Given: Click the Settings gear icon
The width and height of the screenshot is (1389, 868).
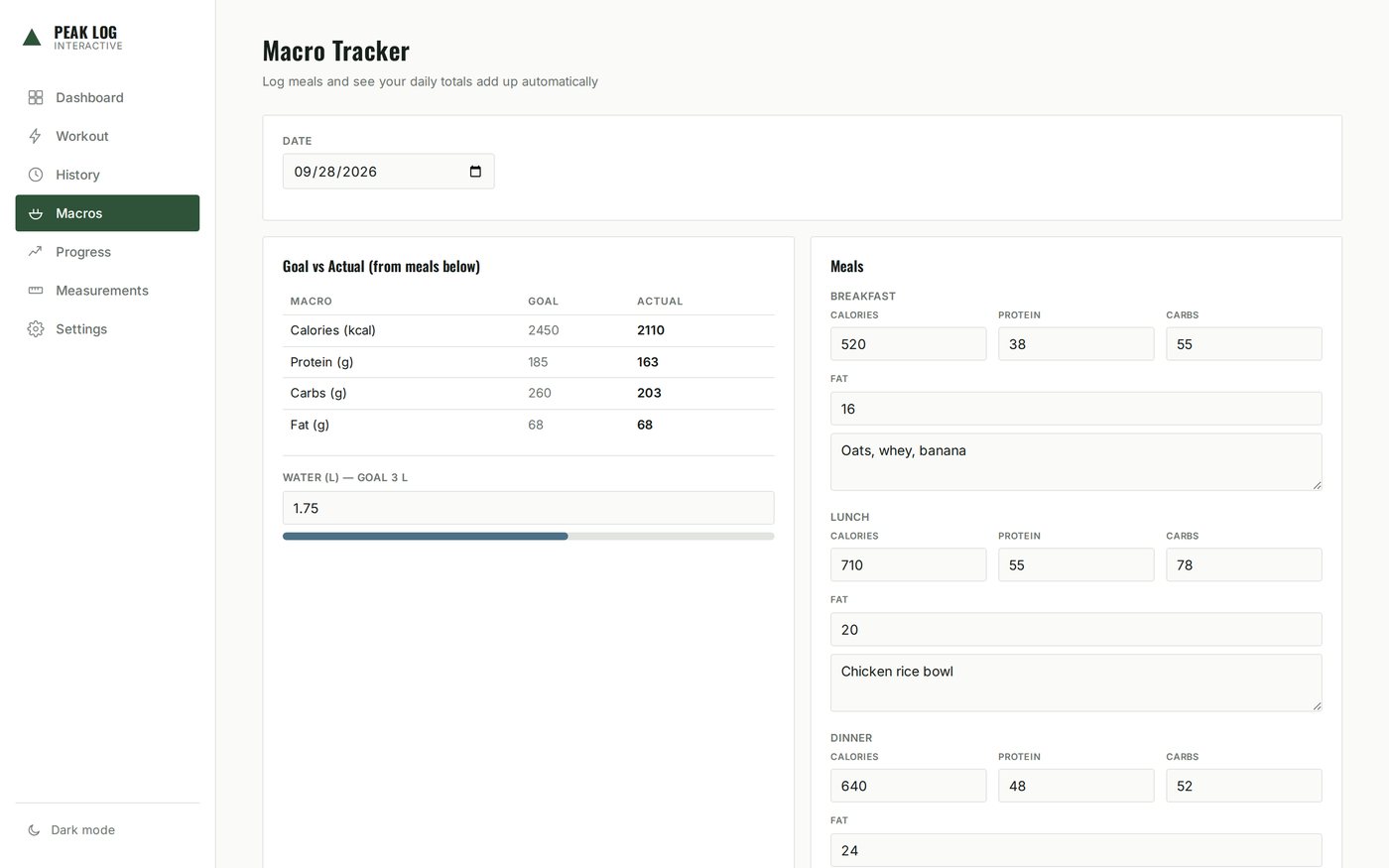Looking at the screenshot, I should click(x=36, y=329).
